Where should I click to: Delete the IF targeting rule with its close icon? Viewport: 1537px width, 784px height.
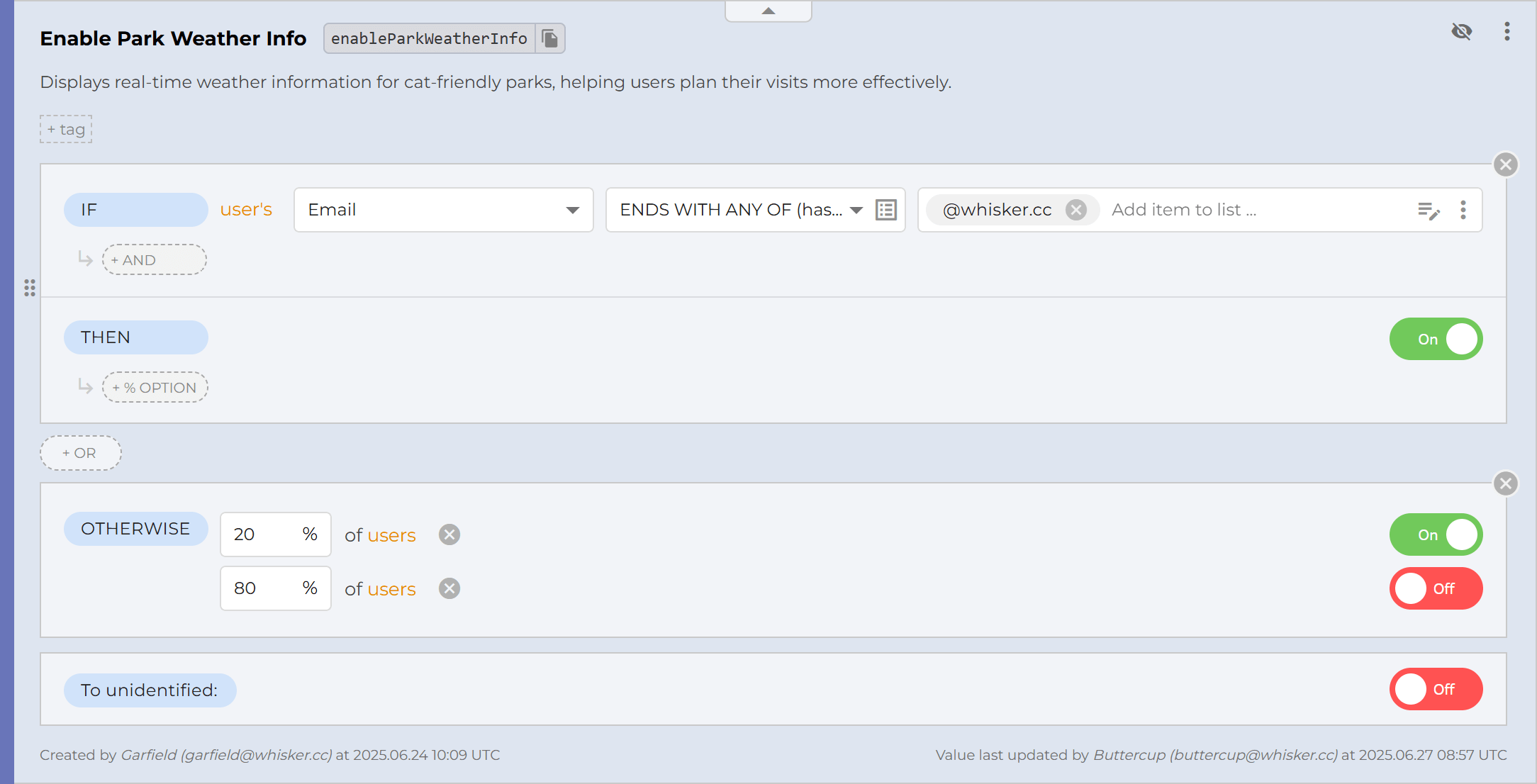coord(1506,164)
